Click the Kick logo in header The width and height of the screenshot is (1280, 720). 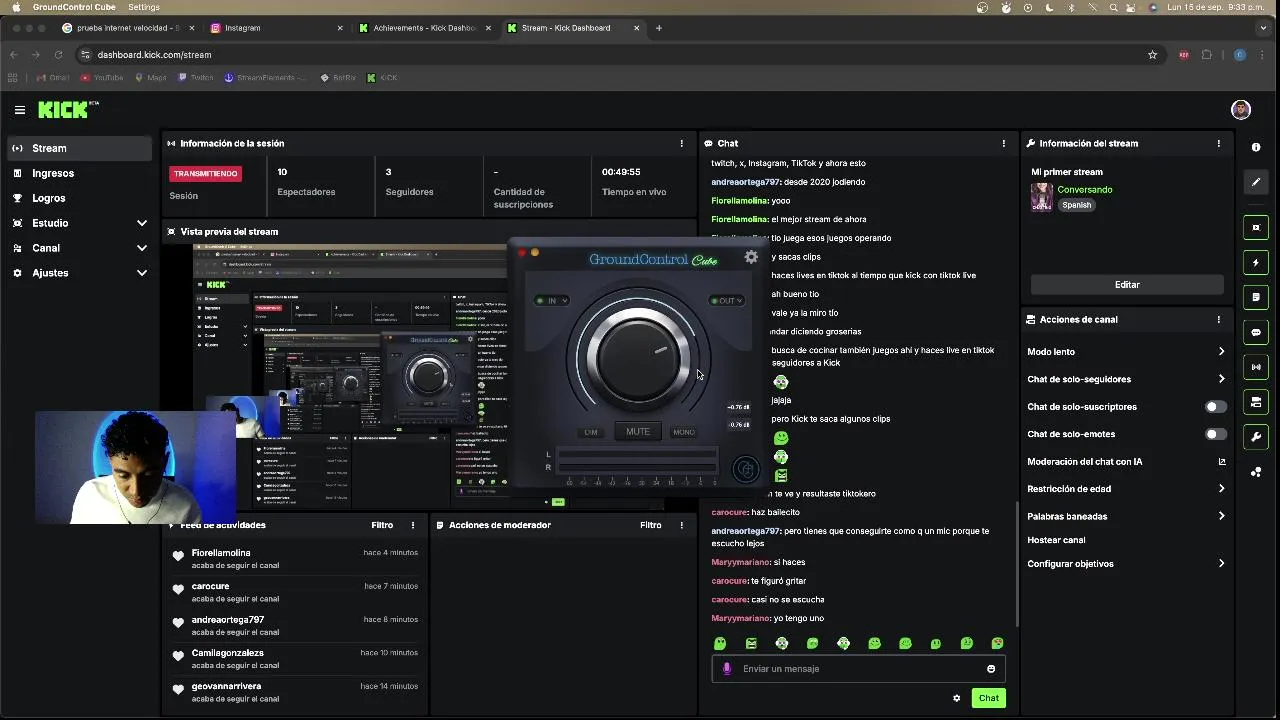pyautogui.click(x=66, y=110)
